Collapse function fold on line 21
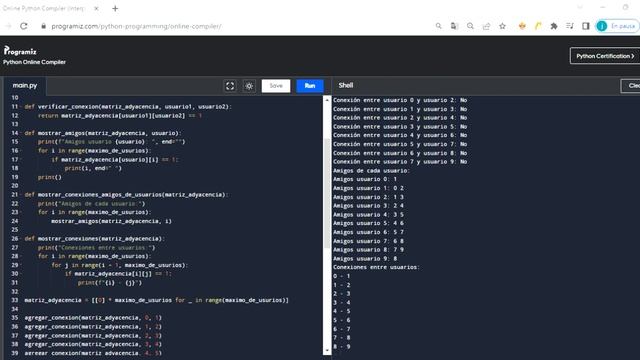 tap(21, 195)
